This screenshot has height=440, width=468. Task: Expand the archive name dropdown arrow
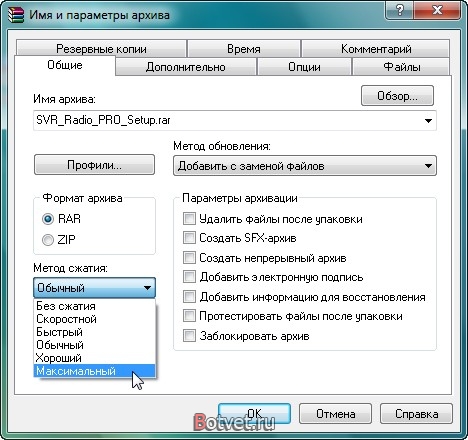click(428, 121)
